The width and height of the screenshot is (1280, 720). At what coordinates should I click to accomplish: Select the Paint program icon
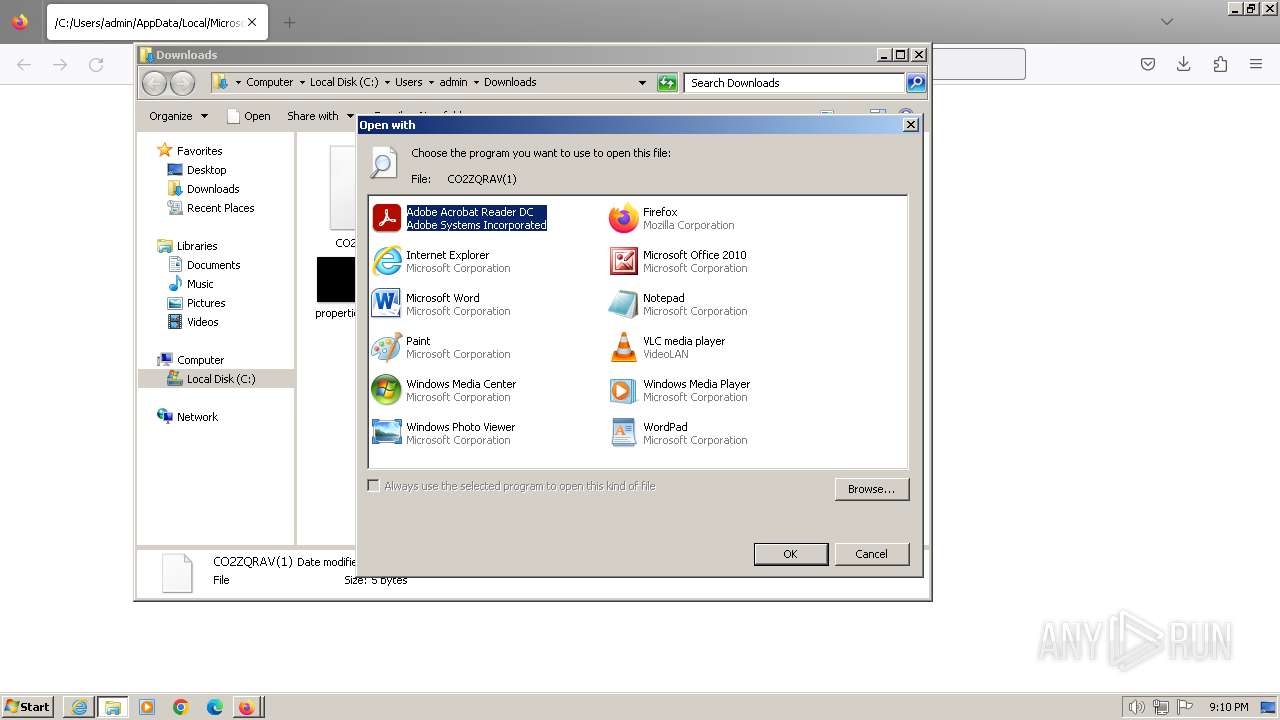386,347
